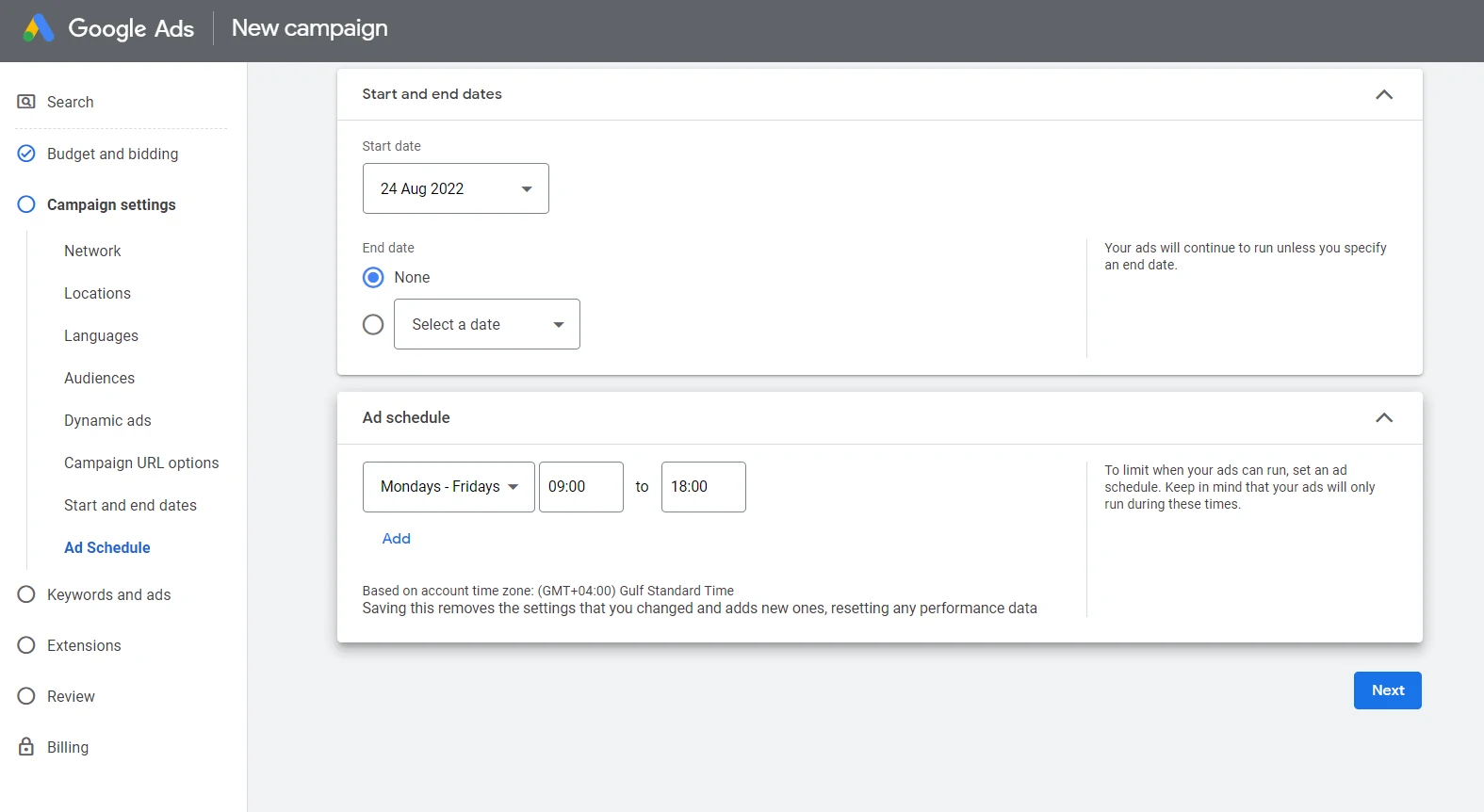The height and width of the screenshot is (812, 1484).
Task: Go to Languages settings
Action: pos(101,335)
